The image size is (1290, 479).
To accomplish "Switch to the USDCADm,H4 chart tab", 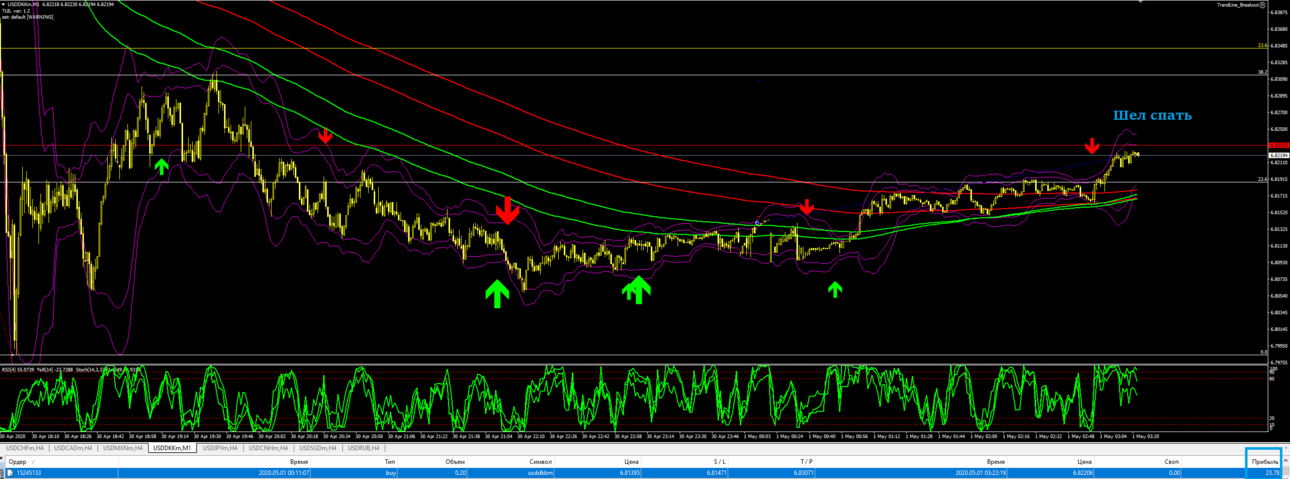I will [x=74, y=448].
